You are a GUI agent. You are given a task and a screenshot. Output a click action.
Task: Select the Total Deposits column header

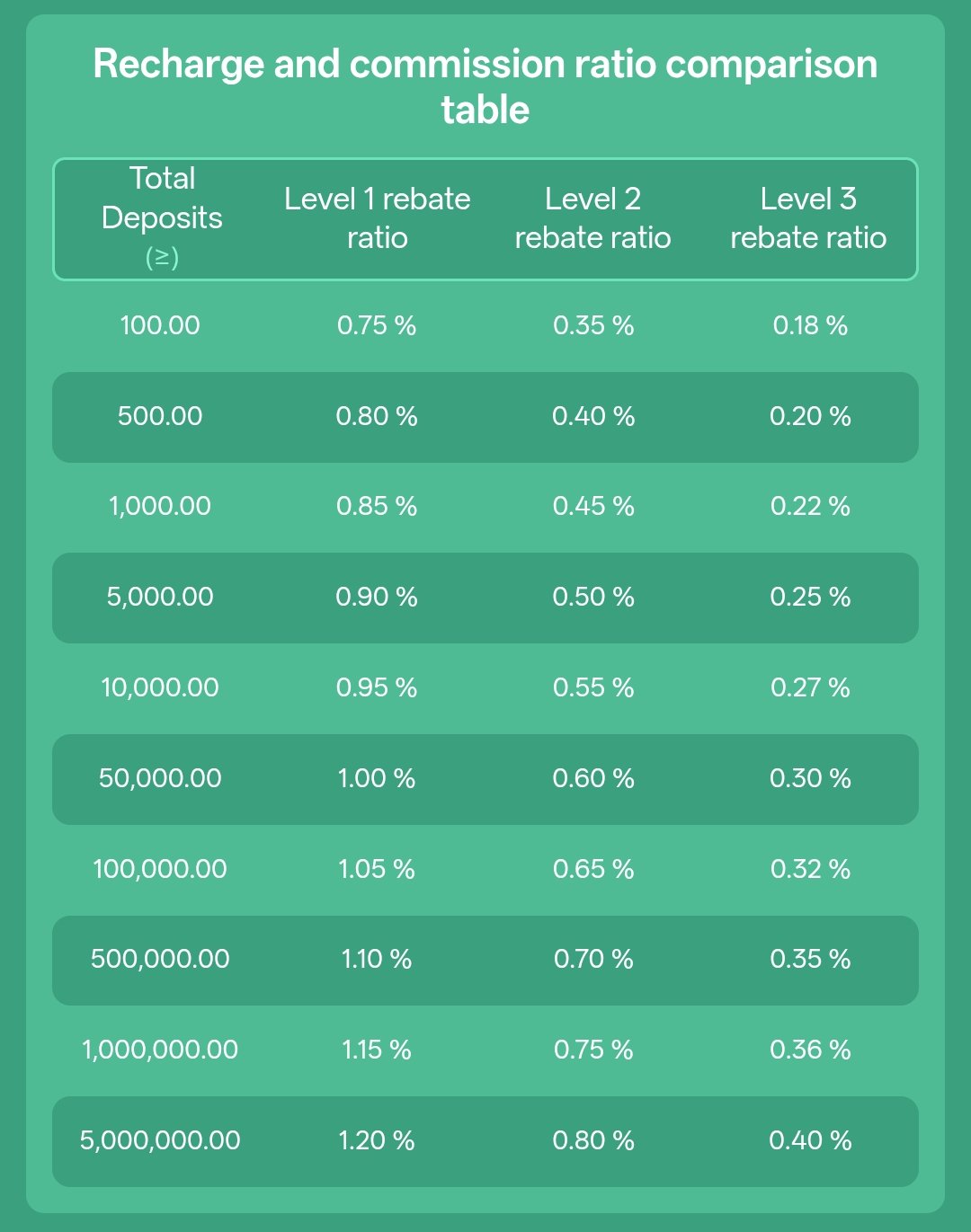[x=162, y=217]
